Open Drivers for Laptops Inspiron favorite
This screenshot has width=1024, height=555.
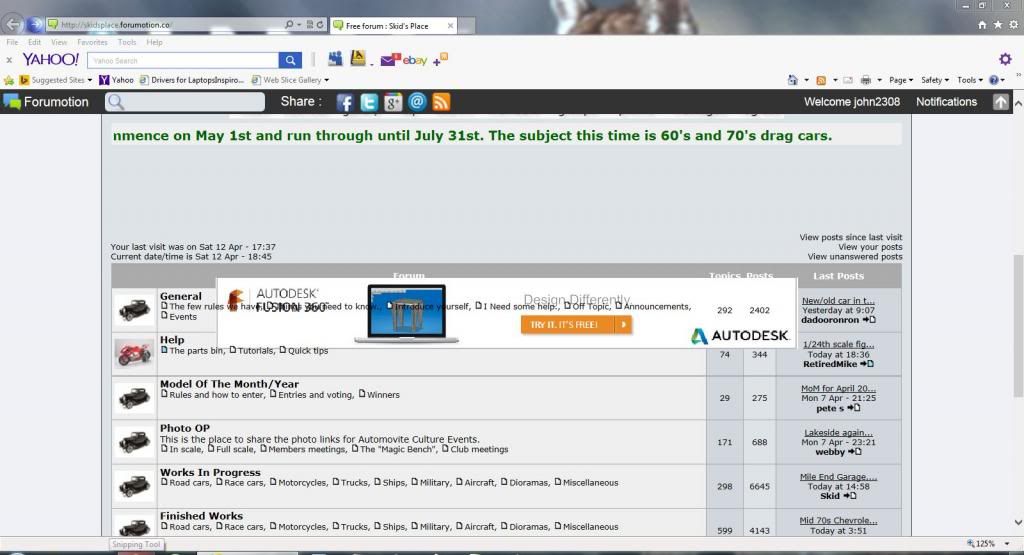coord(191,80)
